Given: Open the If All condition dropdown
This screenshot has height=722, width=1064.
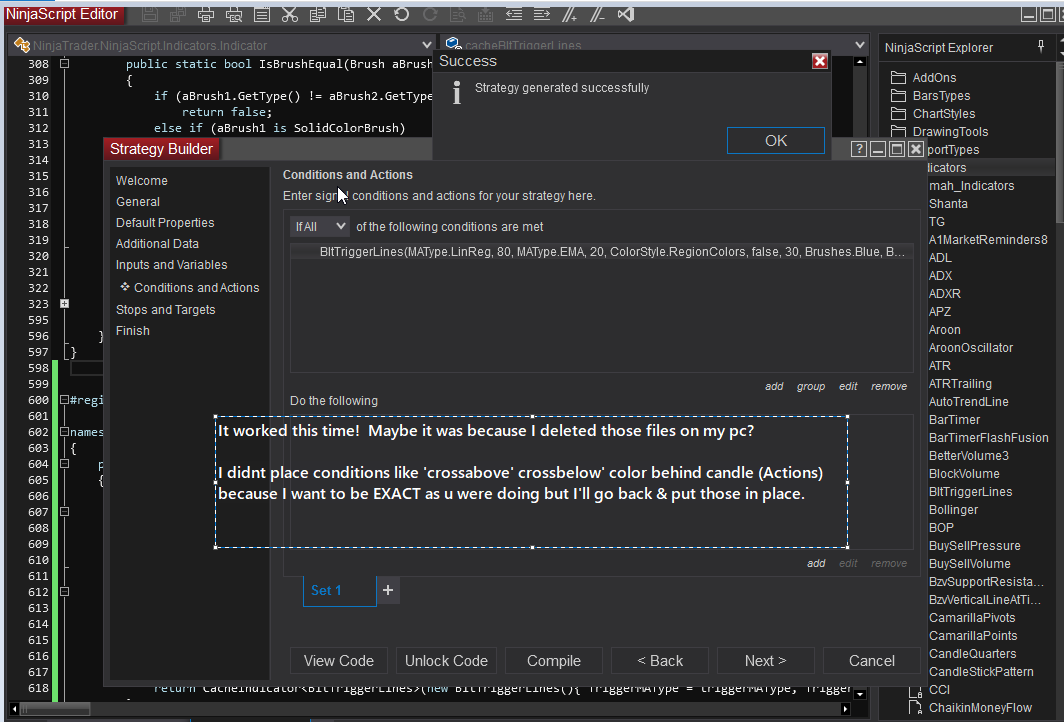Looking at the screenshot, I should [x=320, y=227].
